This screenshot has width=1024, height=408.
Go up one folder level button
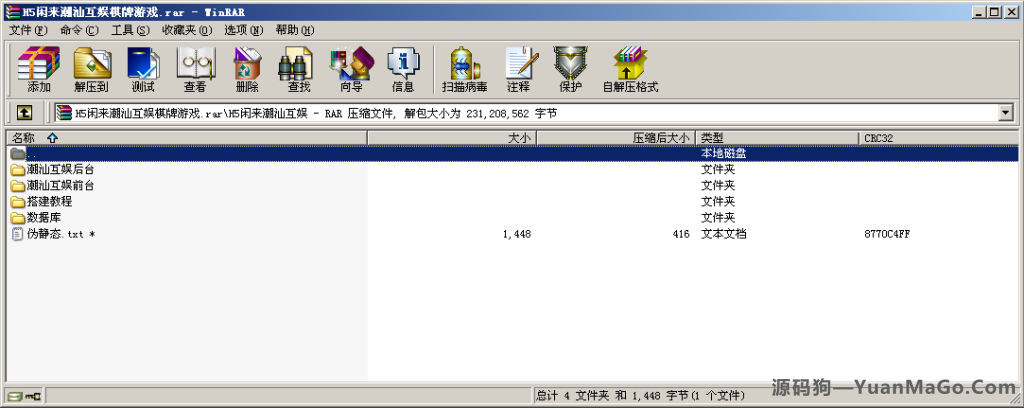click(x=24, y=113)
